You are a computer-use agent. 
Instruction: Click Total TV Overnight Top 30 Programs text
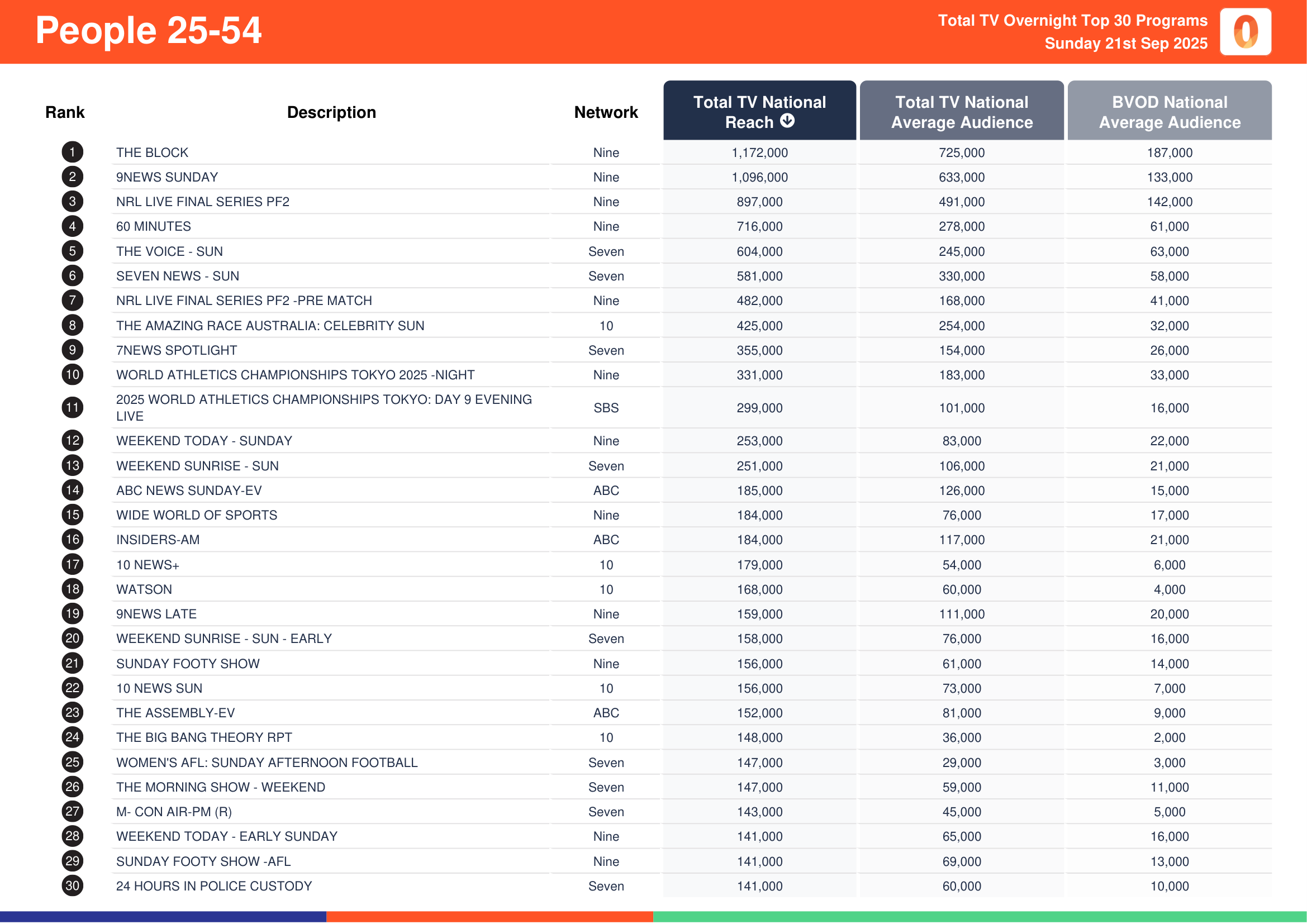click(1072, 21)
